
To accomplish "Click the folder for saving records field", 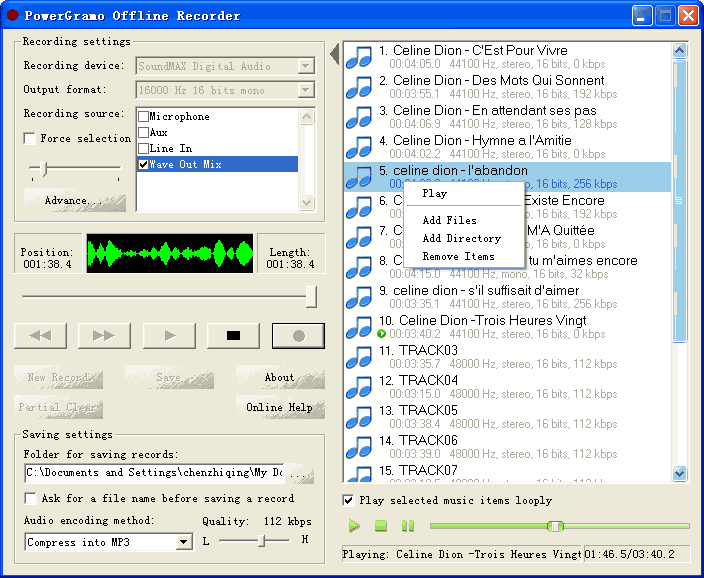I will coord(154,473).
